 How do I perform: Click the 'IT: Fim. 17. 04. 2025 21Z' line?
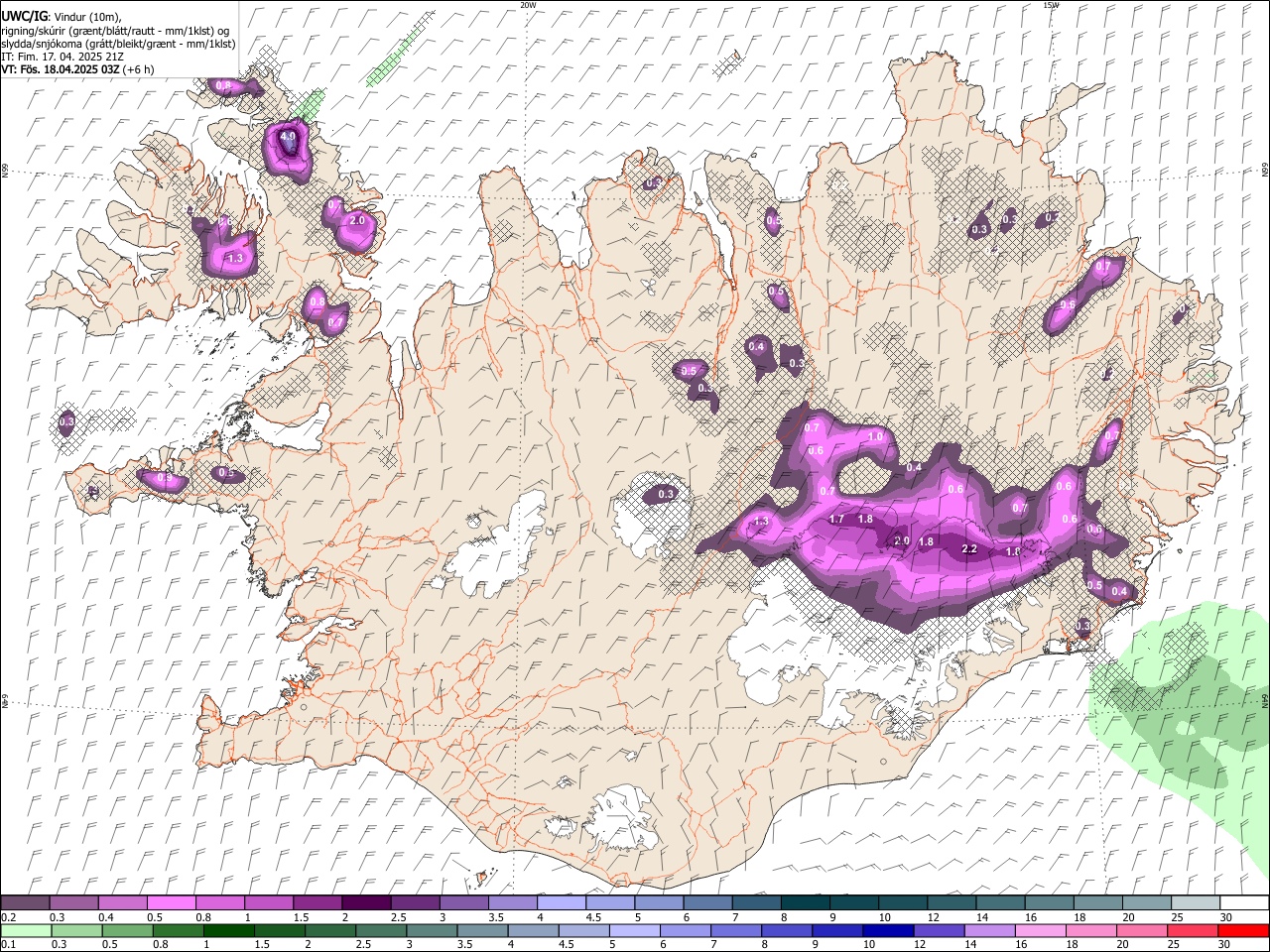pyautogui.click(x=63, y=57)
